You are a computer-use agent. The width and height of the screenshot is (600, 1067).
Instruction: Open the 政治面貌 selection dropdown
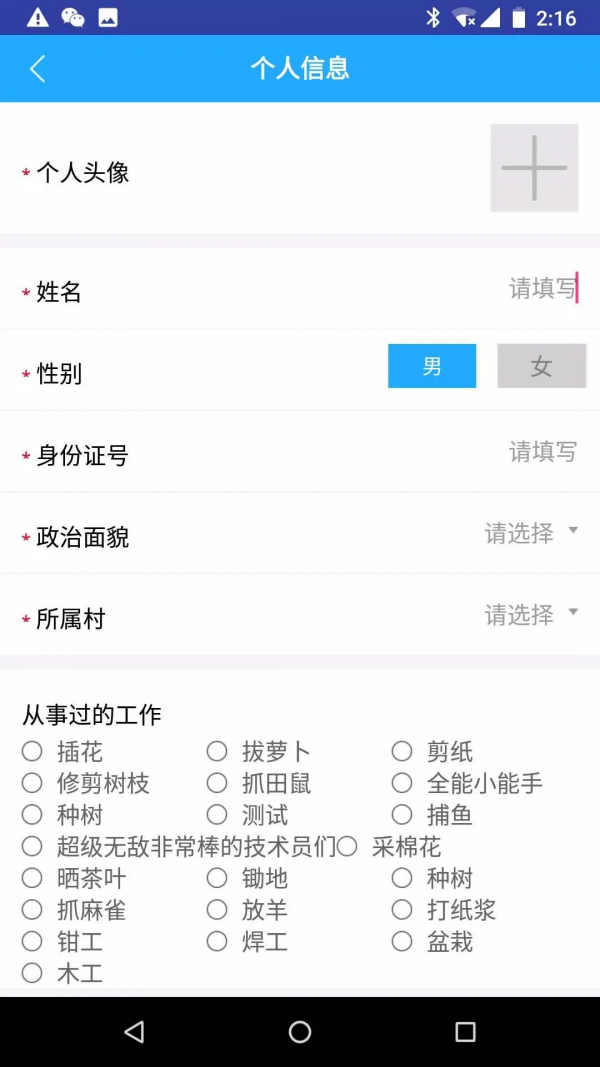pos(528,535)
